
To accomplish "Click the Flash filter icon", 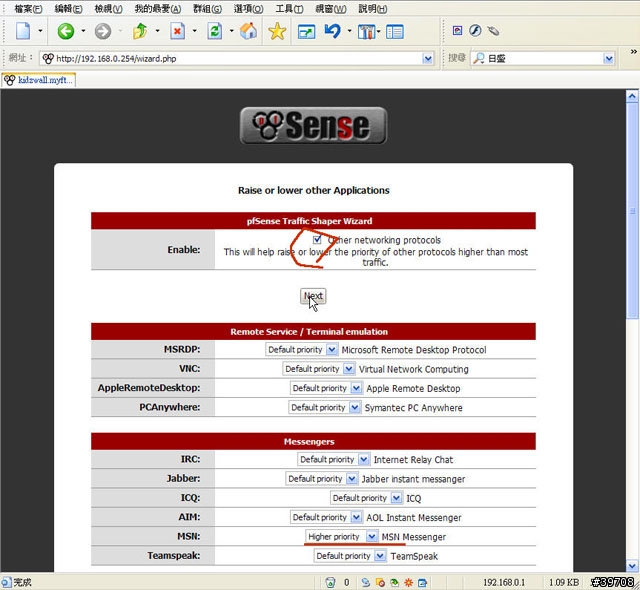I will (475, 31).
